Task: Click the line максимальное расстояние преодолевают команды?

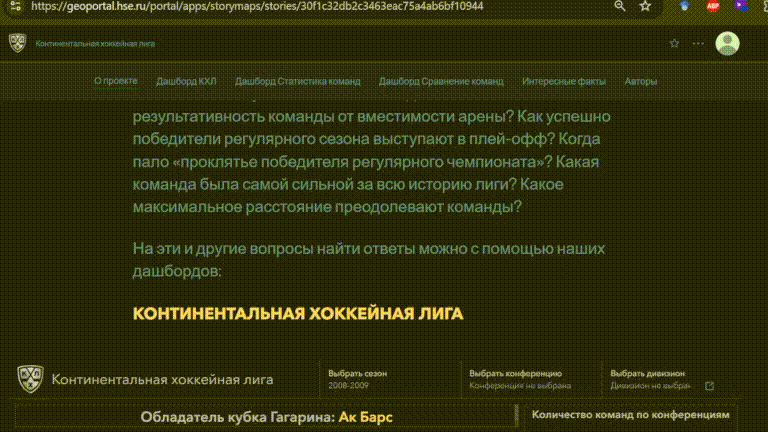Action: [327, 207]
